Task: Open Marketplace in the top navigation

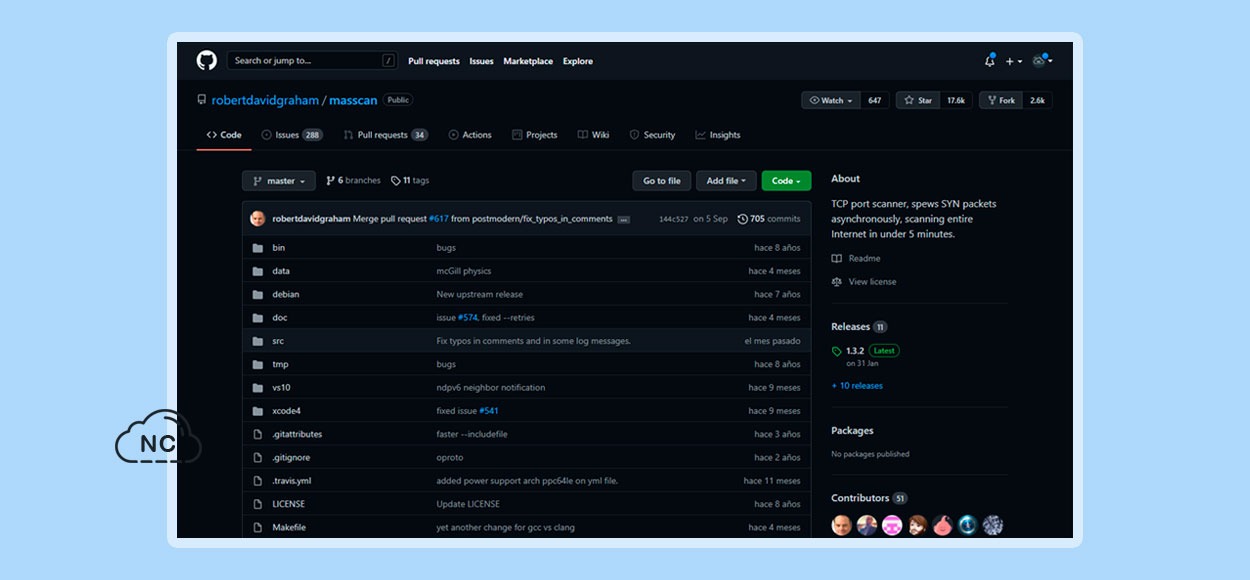Action: (528, 61)
